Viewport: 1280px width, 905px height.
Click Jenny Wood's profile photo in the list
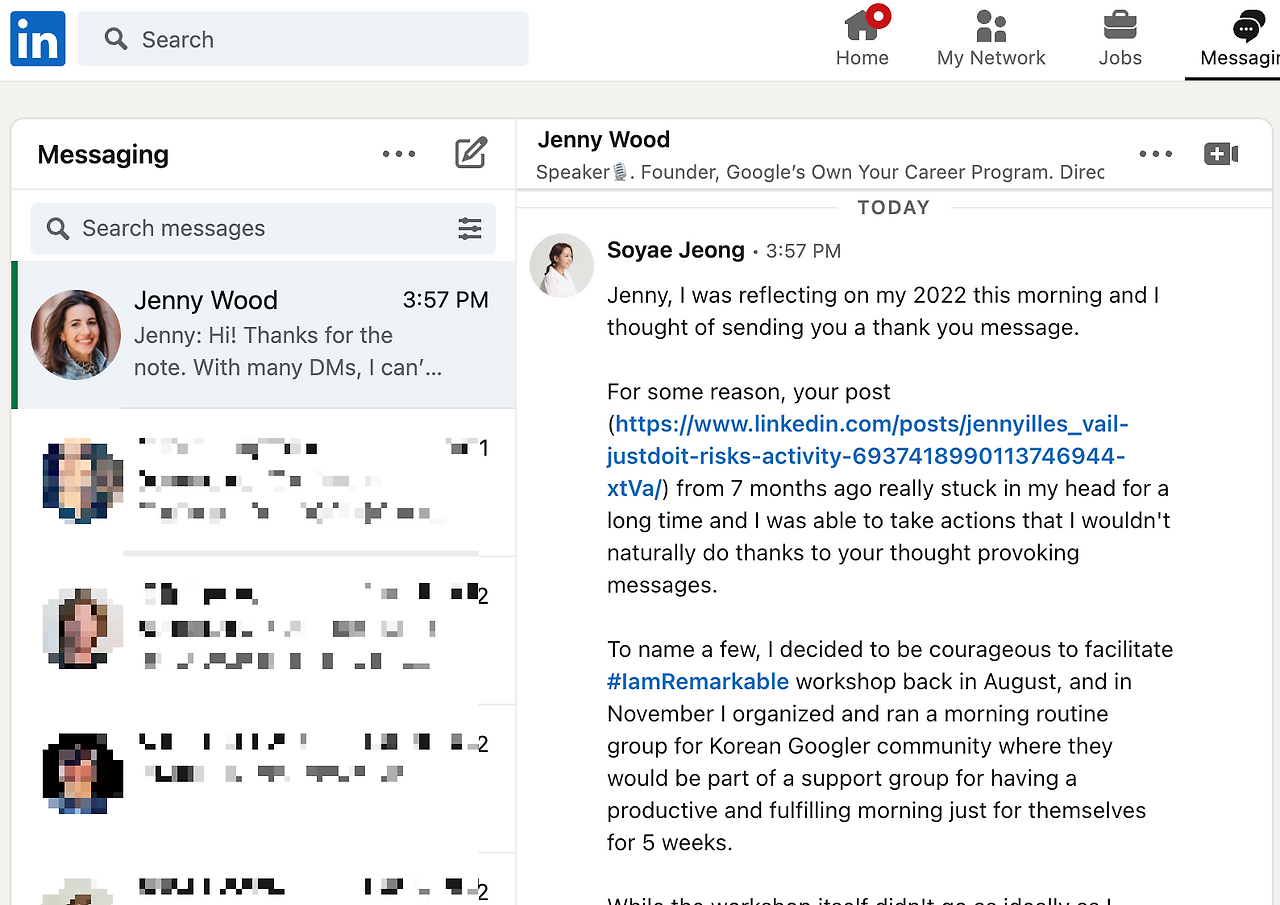(x=76, y=335)
